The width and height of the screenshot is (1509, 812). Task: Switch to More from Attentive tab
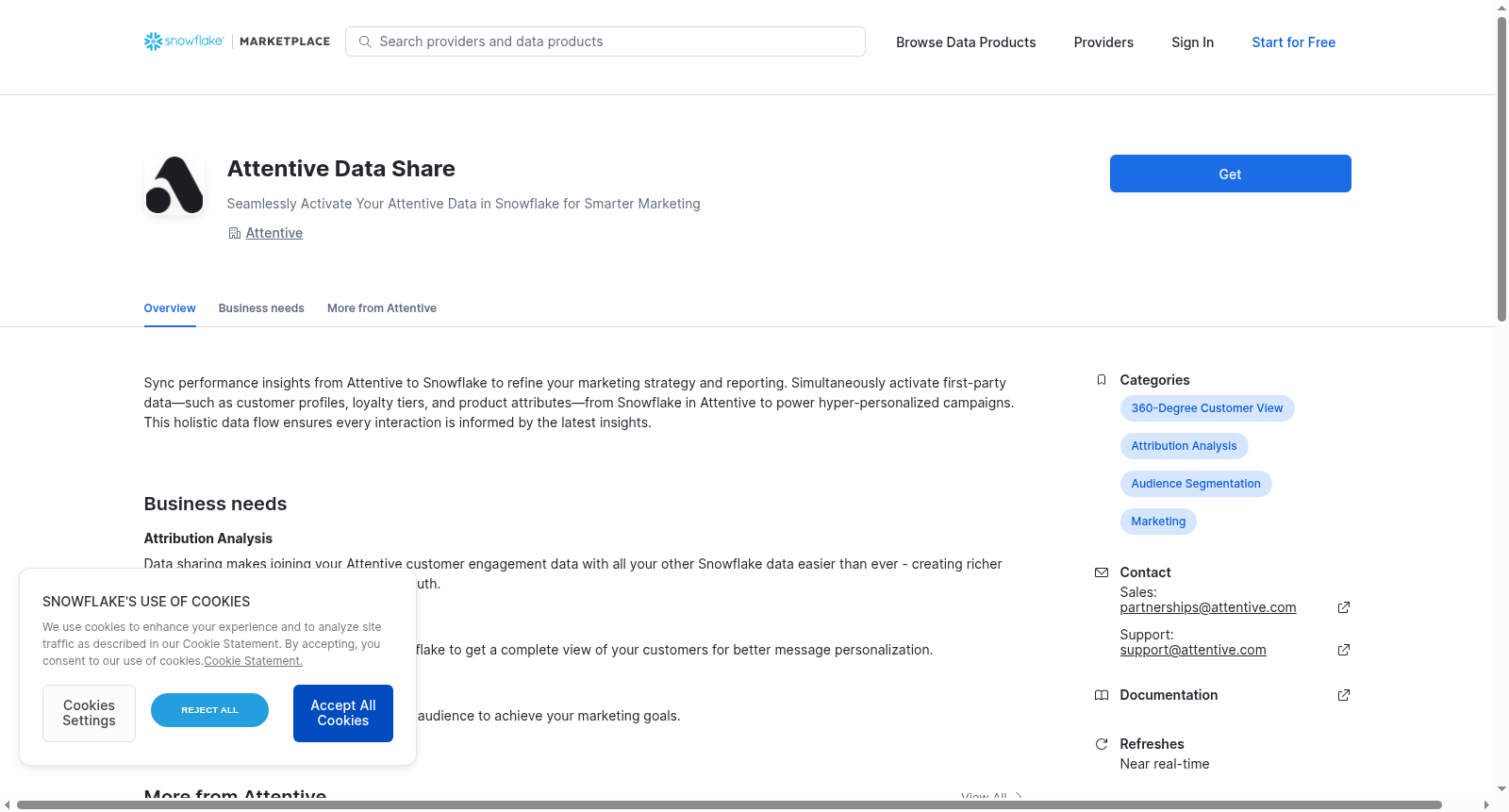click(382, 308)
